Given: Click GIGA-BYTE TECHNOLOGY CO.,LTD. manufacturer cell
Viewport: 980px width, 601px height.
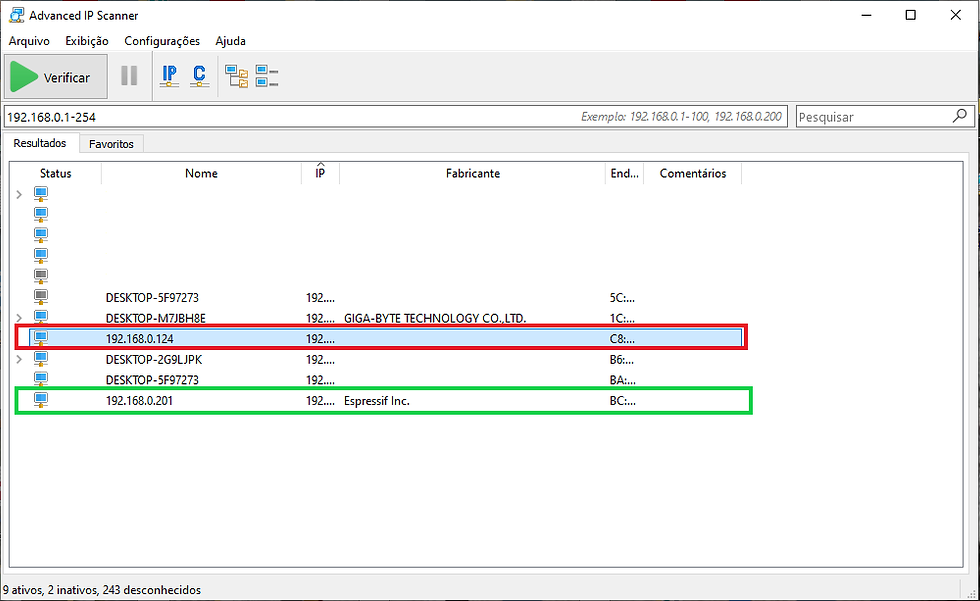Looking at the screenshot, I should point(435,318).
